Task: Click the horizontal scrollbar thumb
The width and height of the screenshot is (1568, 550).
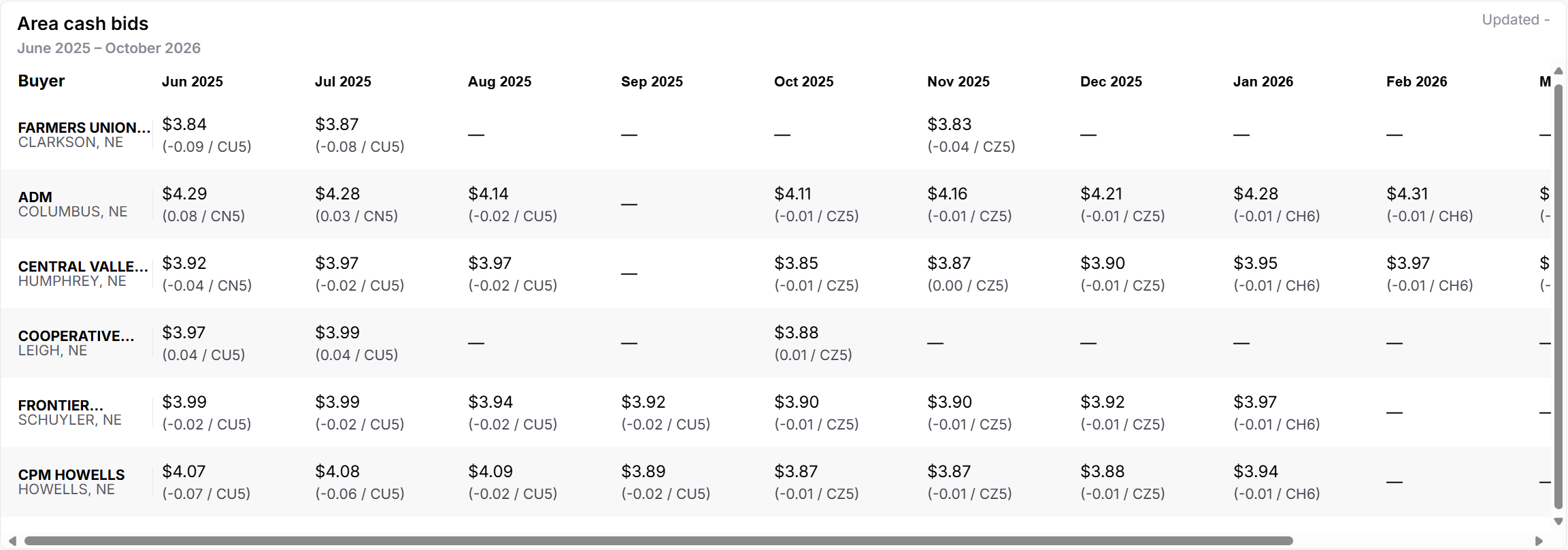Action: 658,541
